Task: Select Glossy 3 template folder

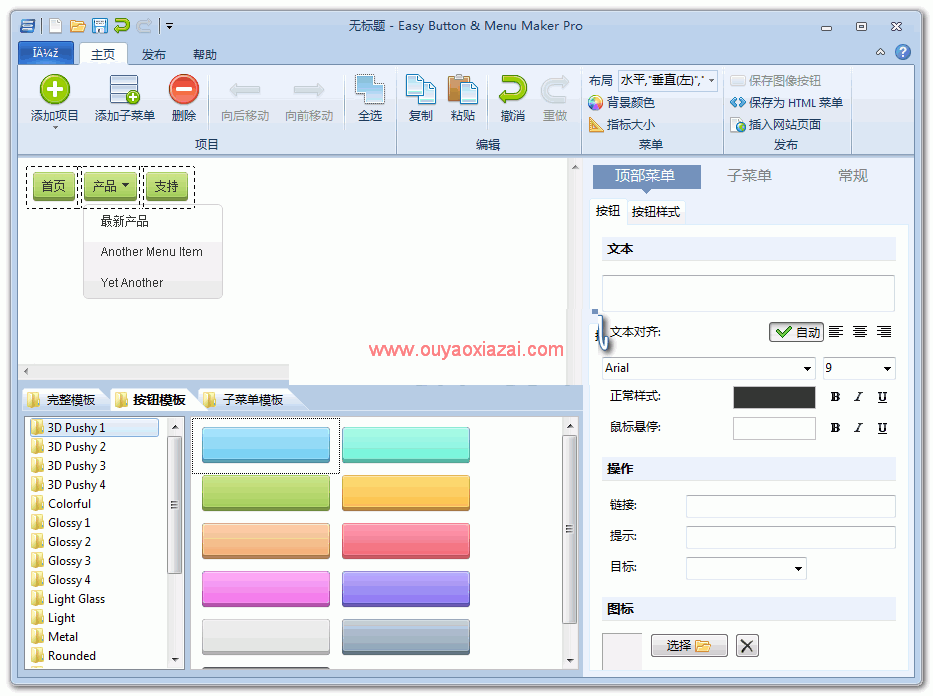Action: coord(61,561)
